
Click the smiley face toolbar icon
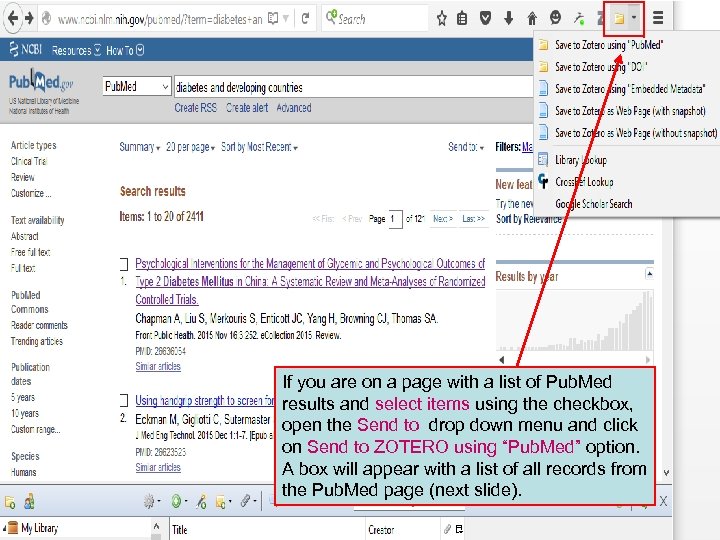[556, 18]
